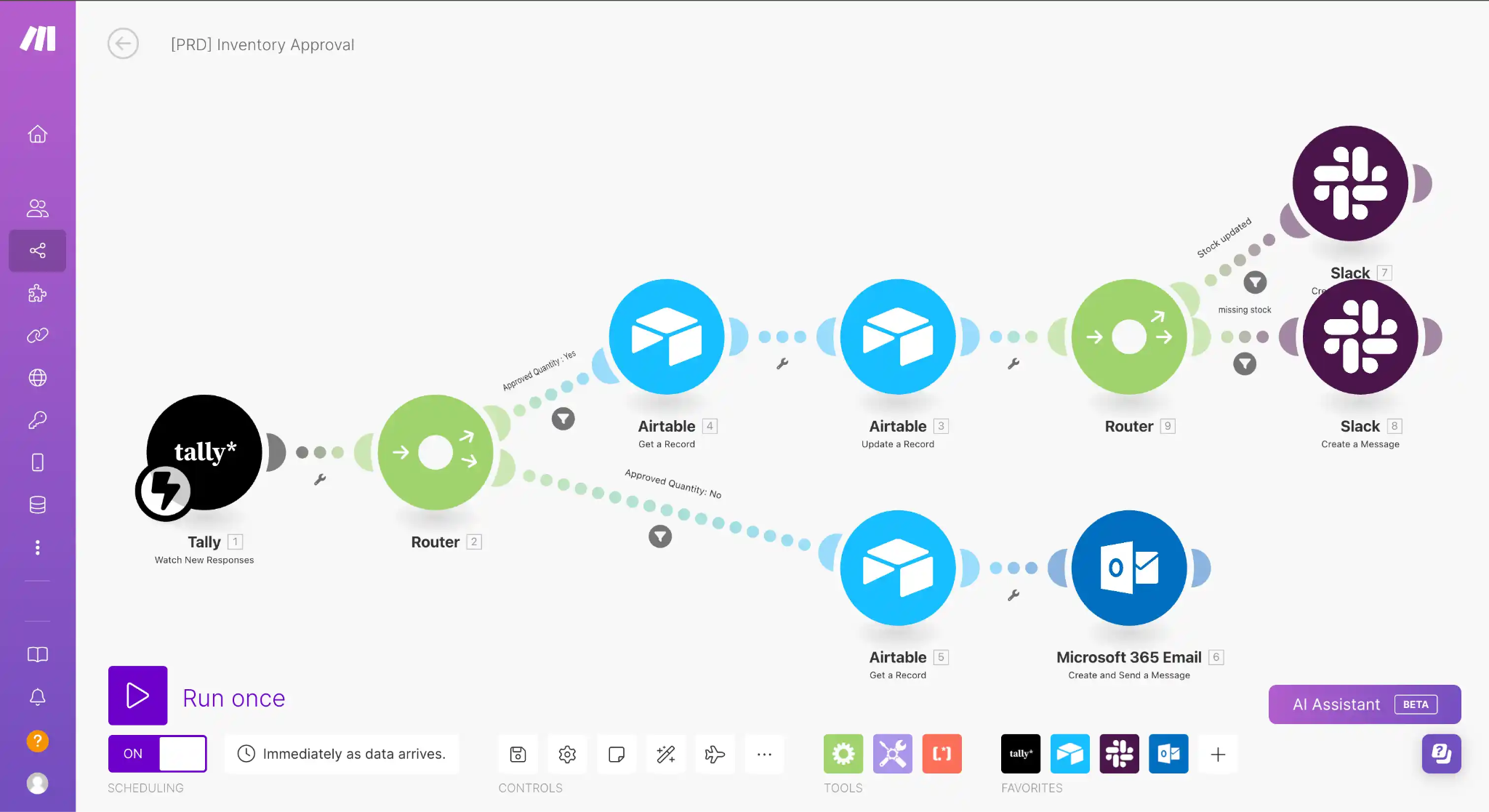The image size is (1489, 812).
Task: Click Tally instant trigger lightning badge
Action: pyautogui.click(x=164, y=492)
